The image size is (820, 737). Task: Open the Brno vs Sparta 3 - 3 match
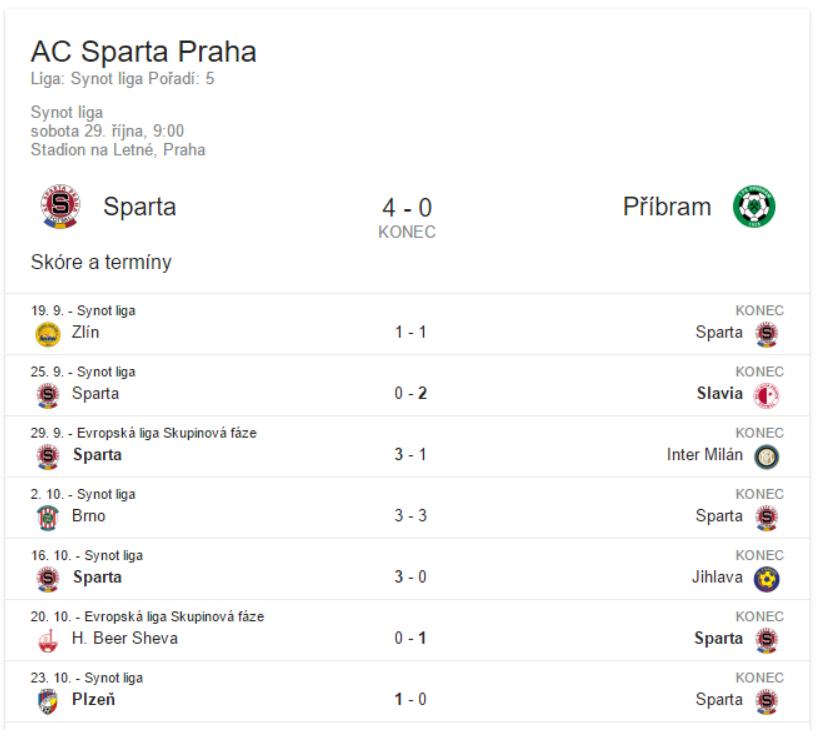407,508
